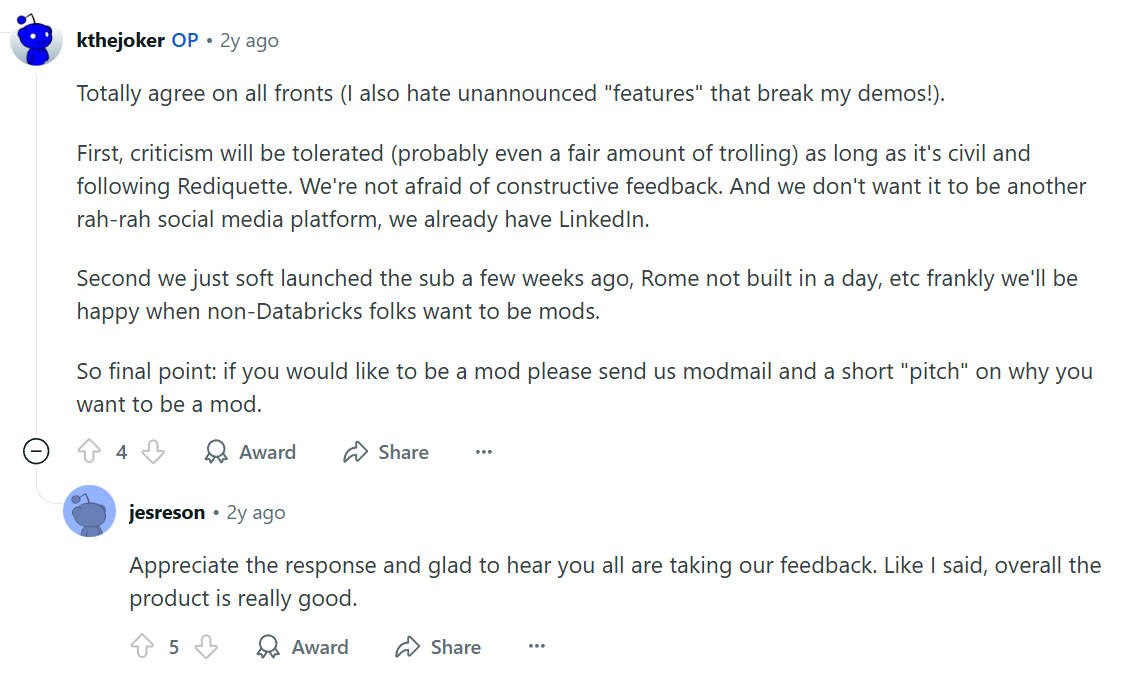
Task: Click the vote count on jesreson's reply
Action: point(174,646)
